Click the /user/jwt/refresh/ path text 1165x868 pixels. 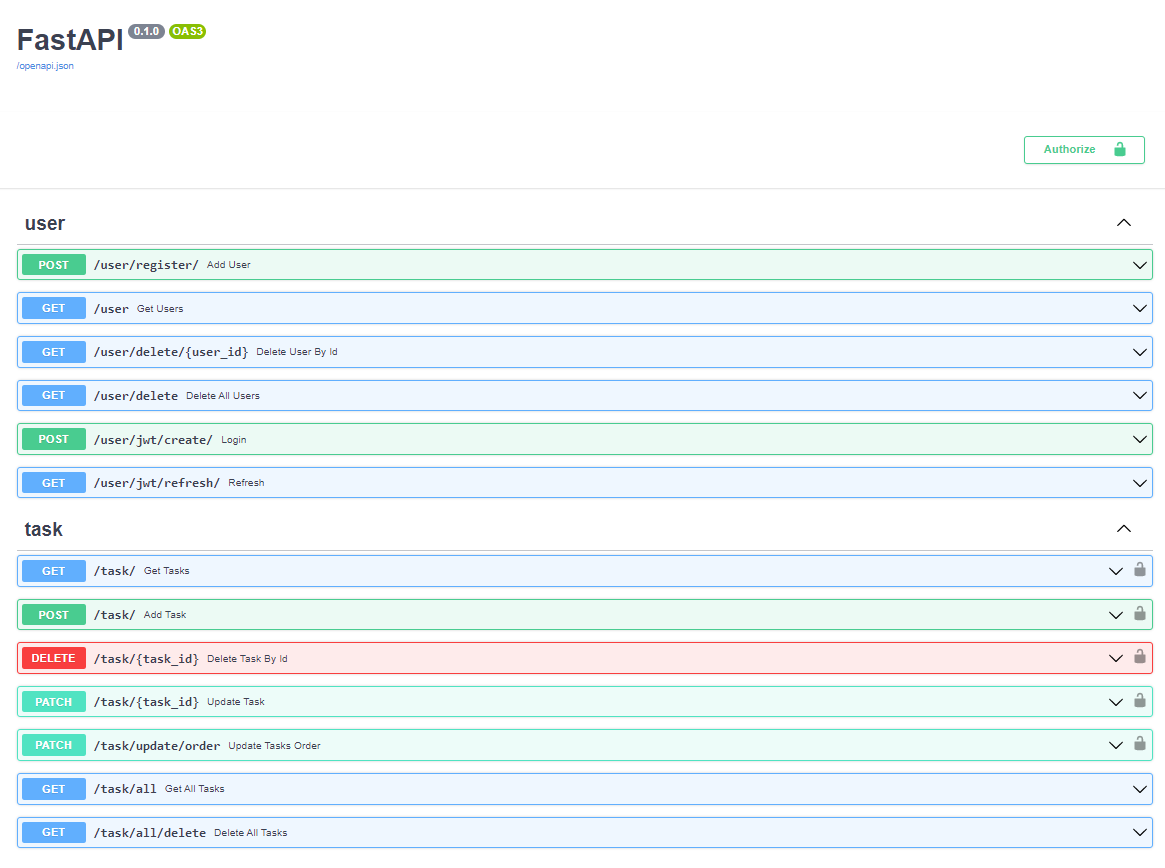click(x=157, y=483)
